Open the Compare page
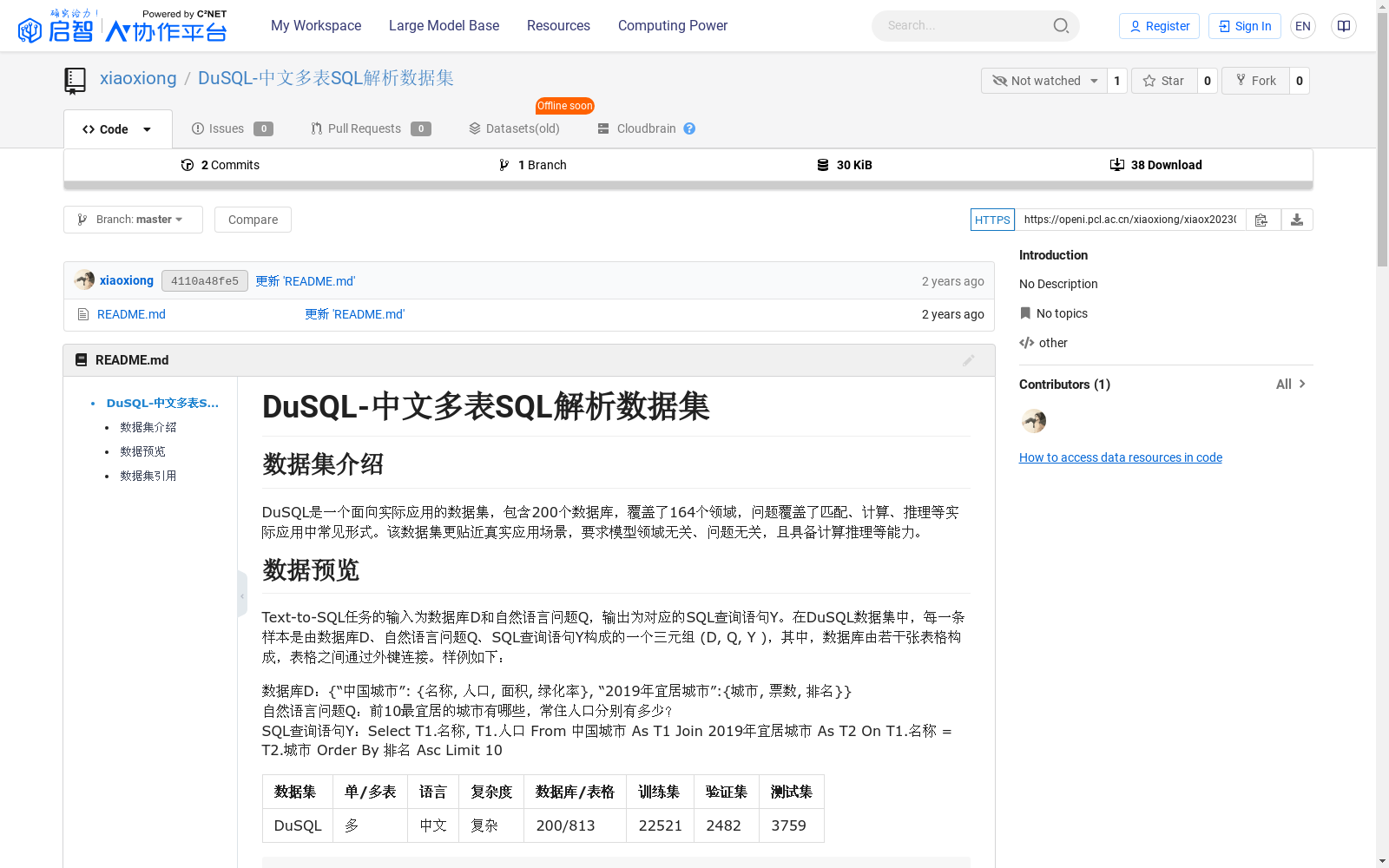 click(x=253, y=219)
